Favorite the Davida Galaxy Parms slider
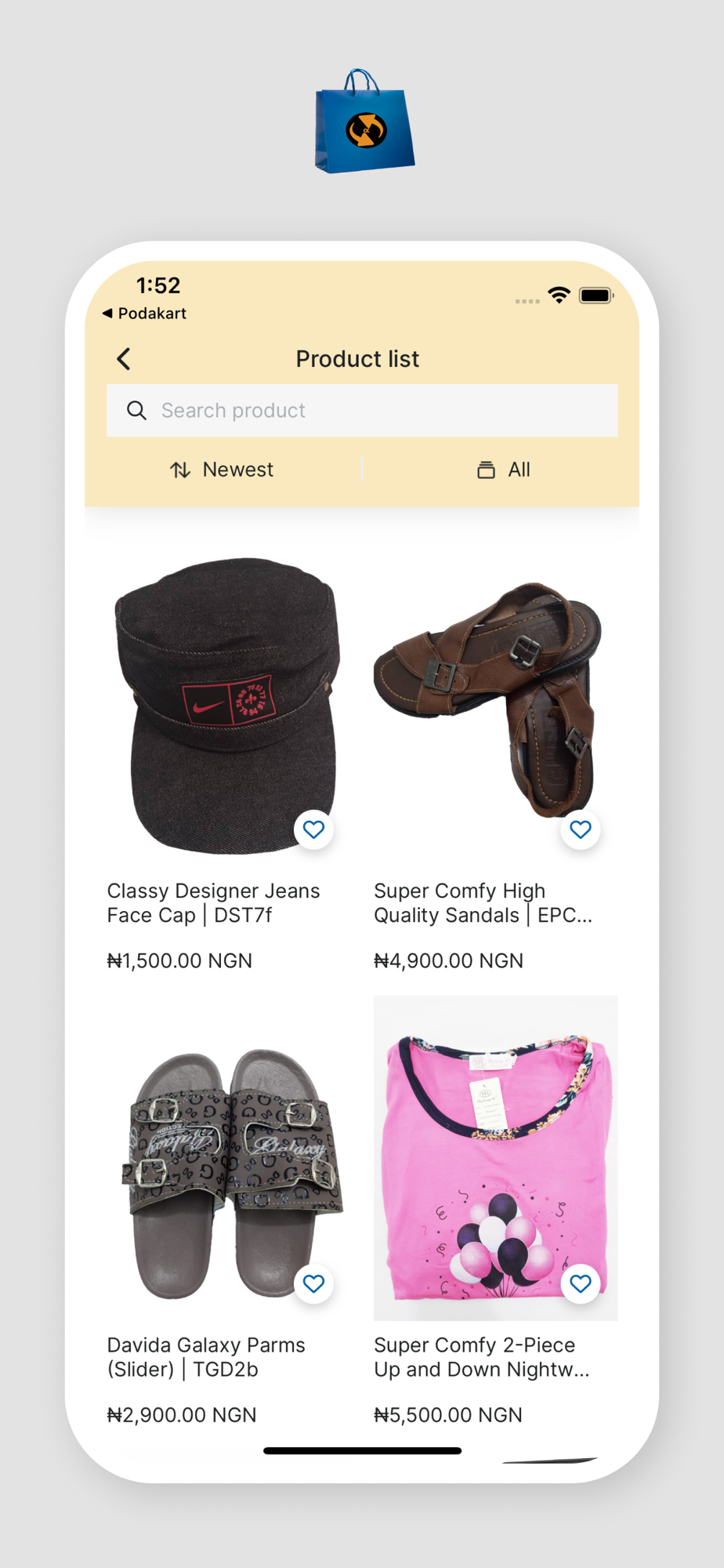 point(313,1283)
